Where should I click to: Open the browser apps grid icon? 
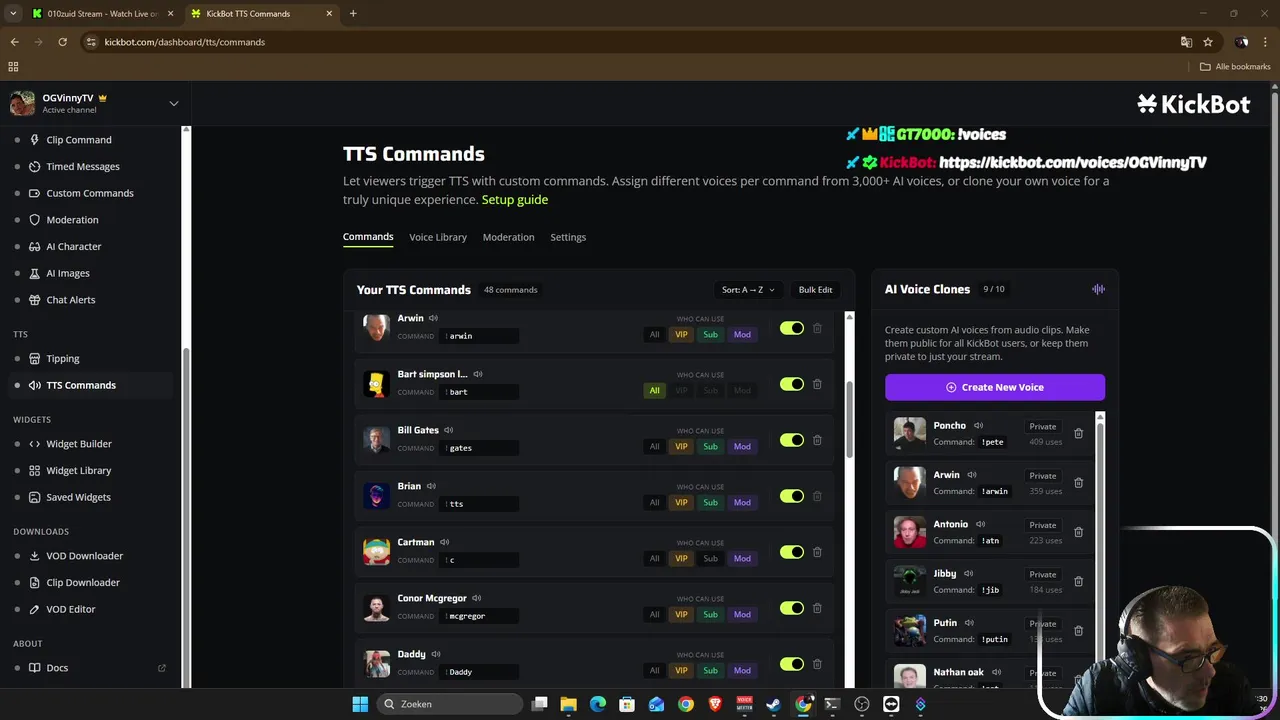[x=13, y=67]
